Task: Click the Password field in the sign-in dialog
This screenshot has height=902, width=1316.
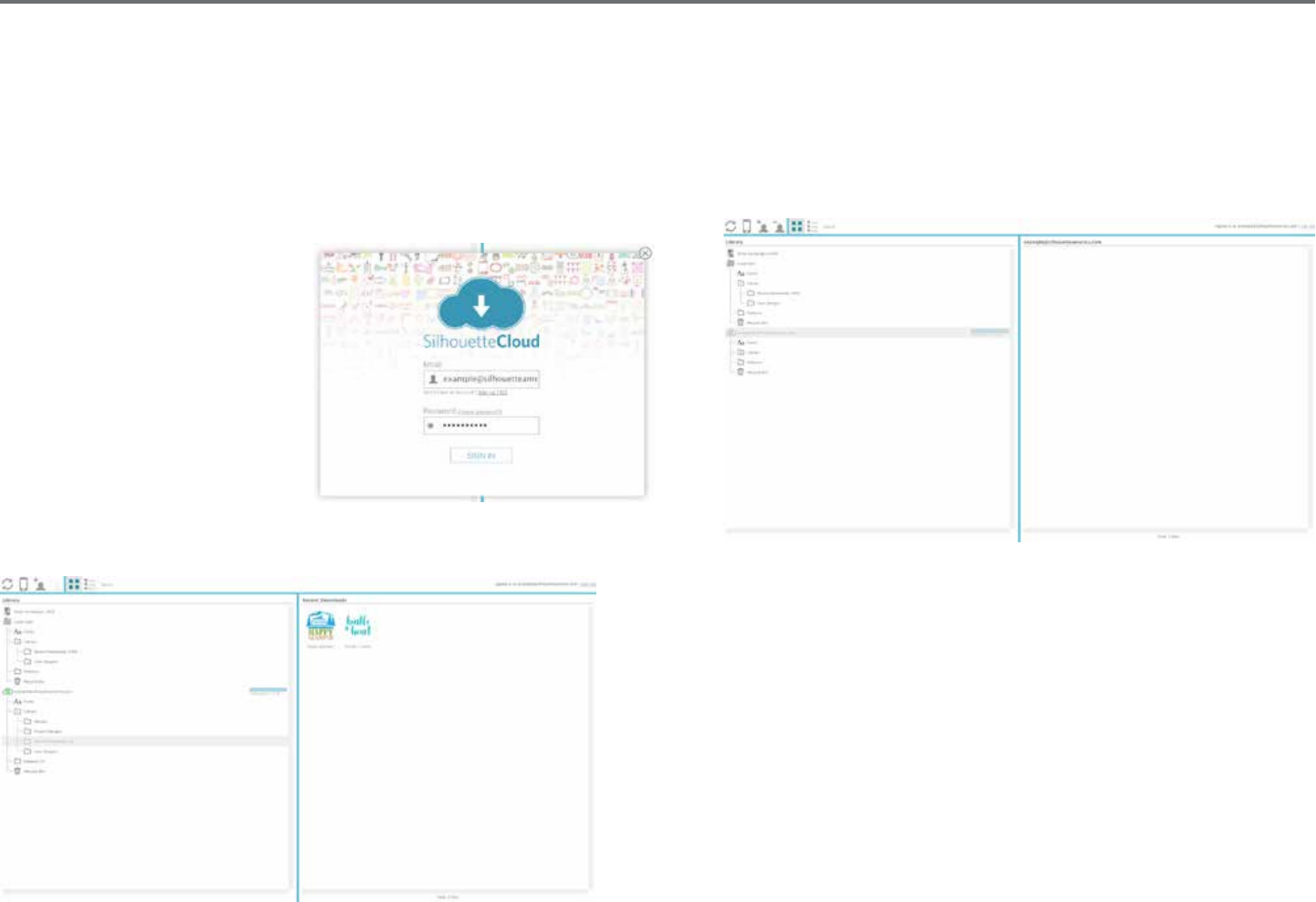Action: coord(481,425)
